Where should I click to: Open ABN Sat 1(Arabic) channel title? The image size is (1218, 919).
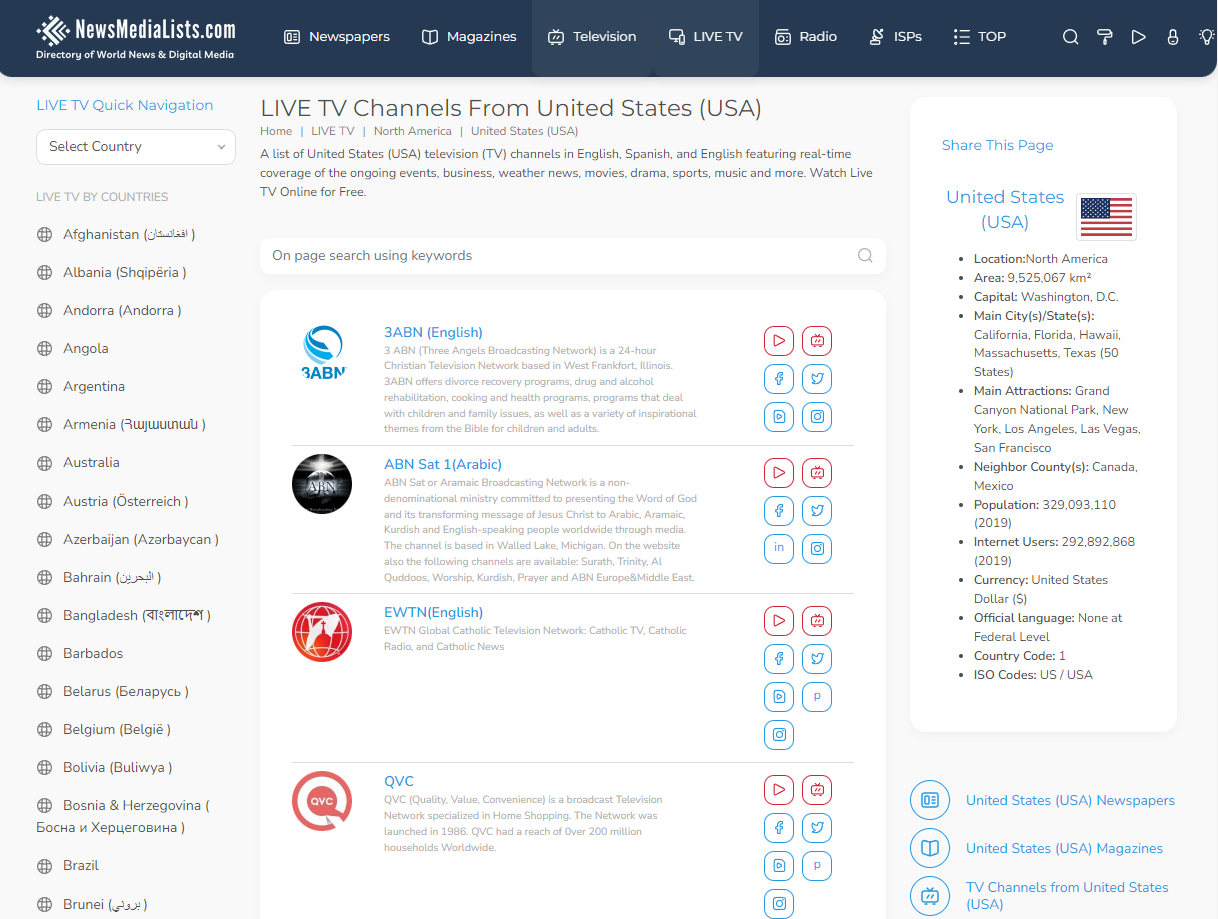[x=443, y=464]
